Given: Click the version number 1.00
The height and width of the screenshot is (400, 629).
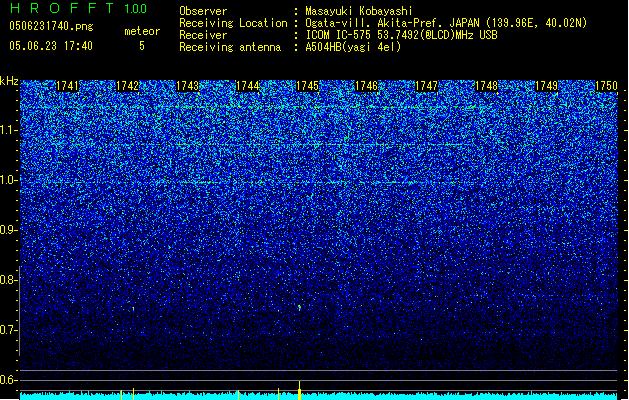Looking at the screenshot, I should point(135,9).
